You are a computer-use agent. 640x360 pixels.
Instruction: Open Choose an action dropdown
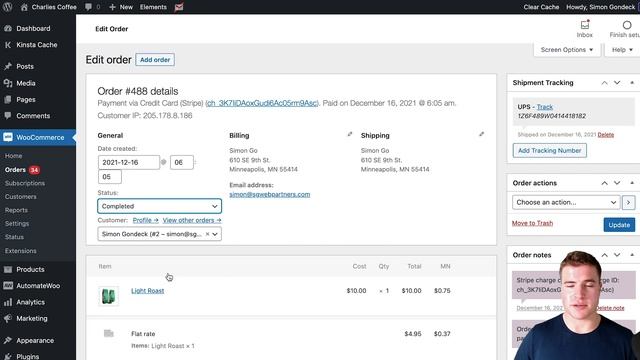click(x=566, y=202)
